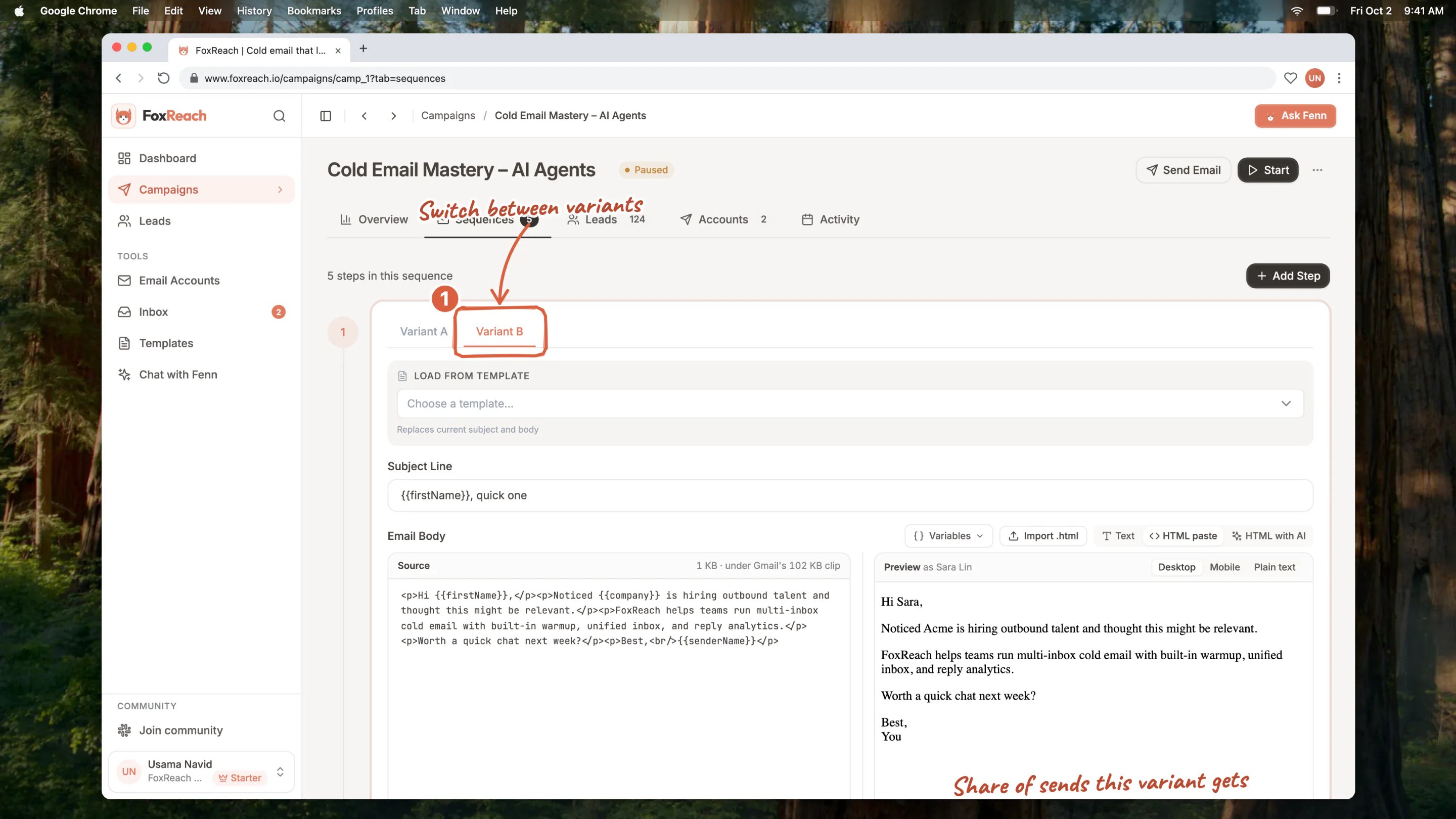Click the Ask Fenn button
This screenshot has width=1456, height=819.
coord(1295,116)
